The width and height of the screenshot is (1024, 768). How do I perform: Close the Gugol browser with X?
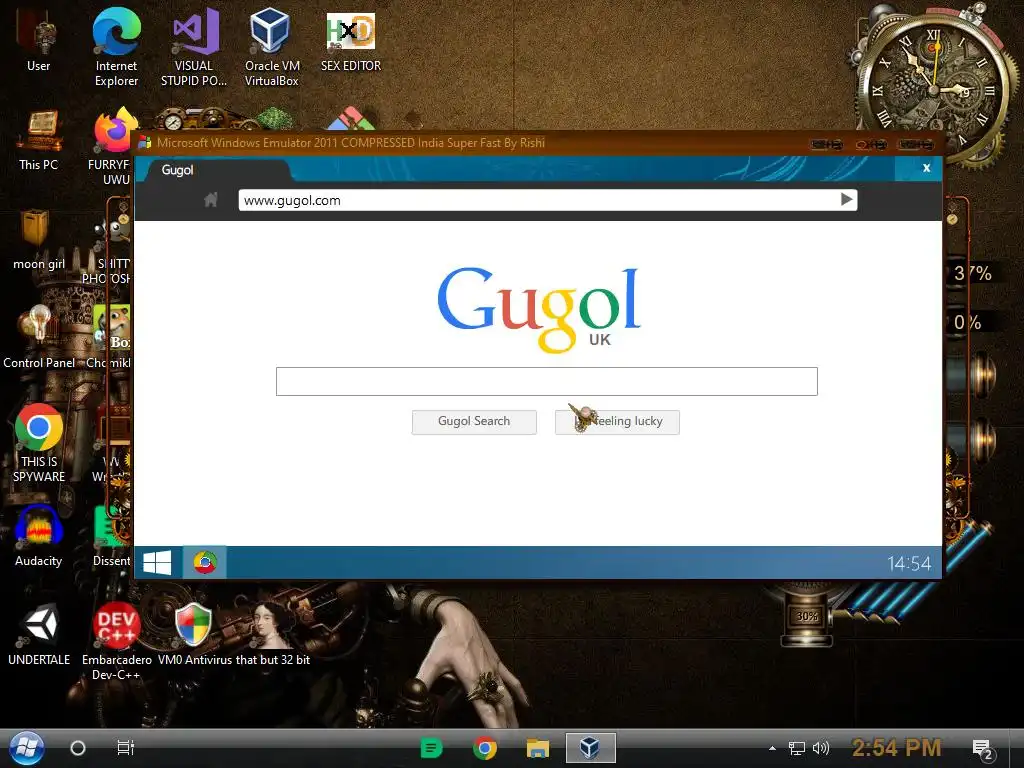pyautogui.click(x=926, y=168)
